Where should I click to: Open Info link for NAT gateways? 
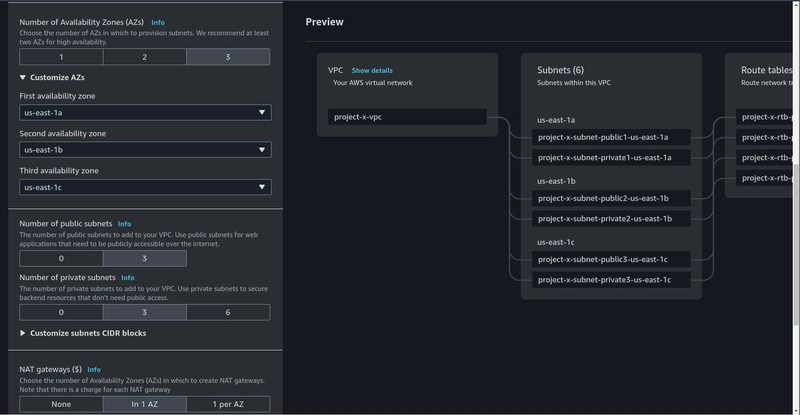[x=94, y=370]
